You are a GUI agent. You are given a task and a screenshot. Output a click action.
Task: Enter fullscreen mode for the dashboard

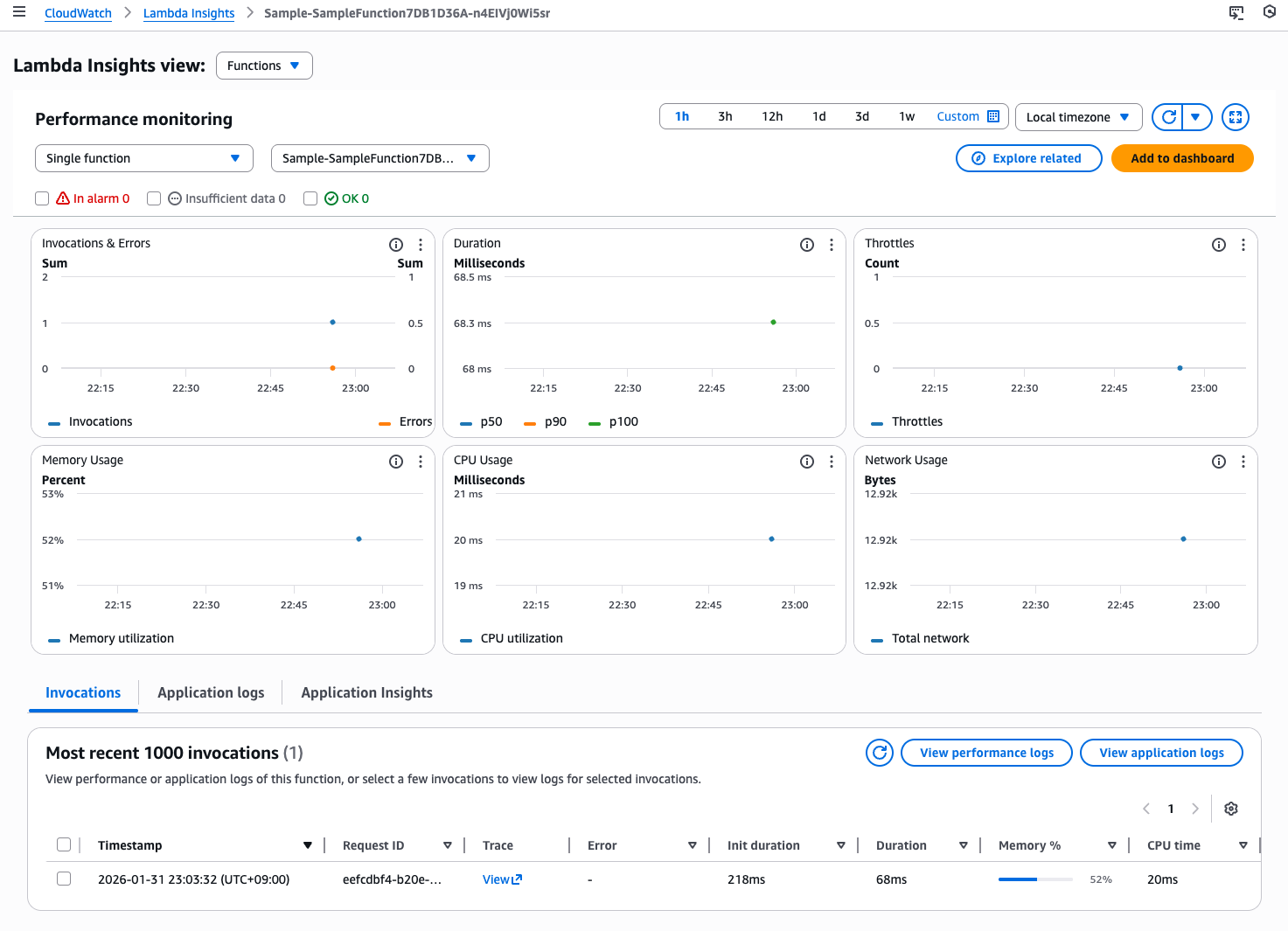(1235, 117)
